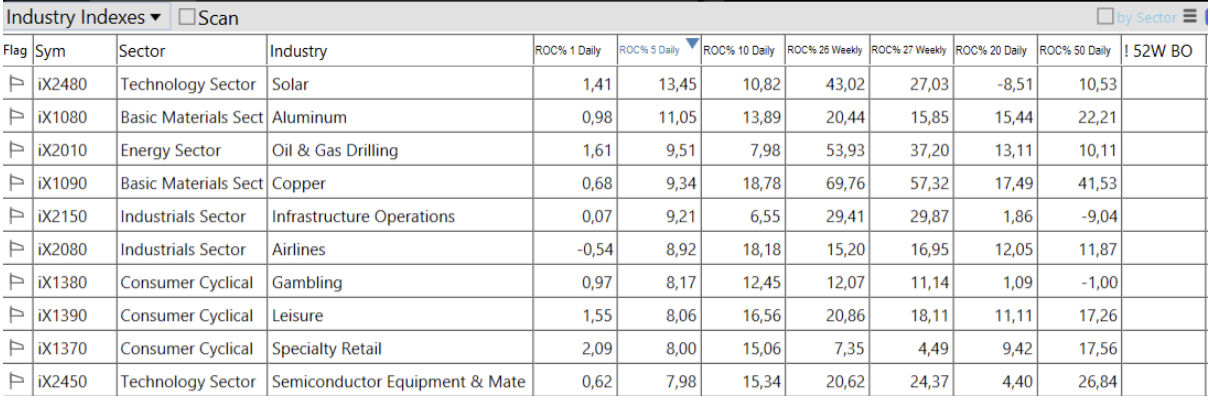Select the Semiconductor Equipment & Mate row
The image size is (1210, 402).
397,382
